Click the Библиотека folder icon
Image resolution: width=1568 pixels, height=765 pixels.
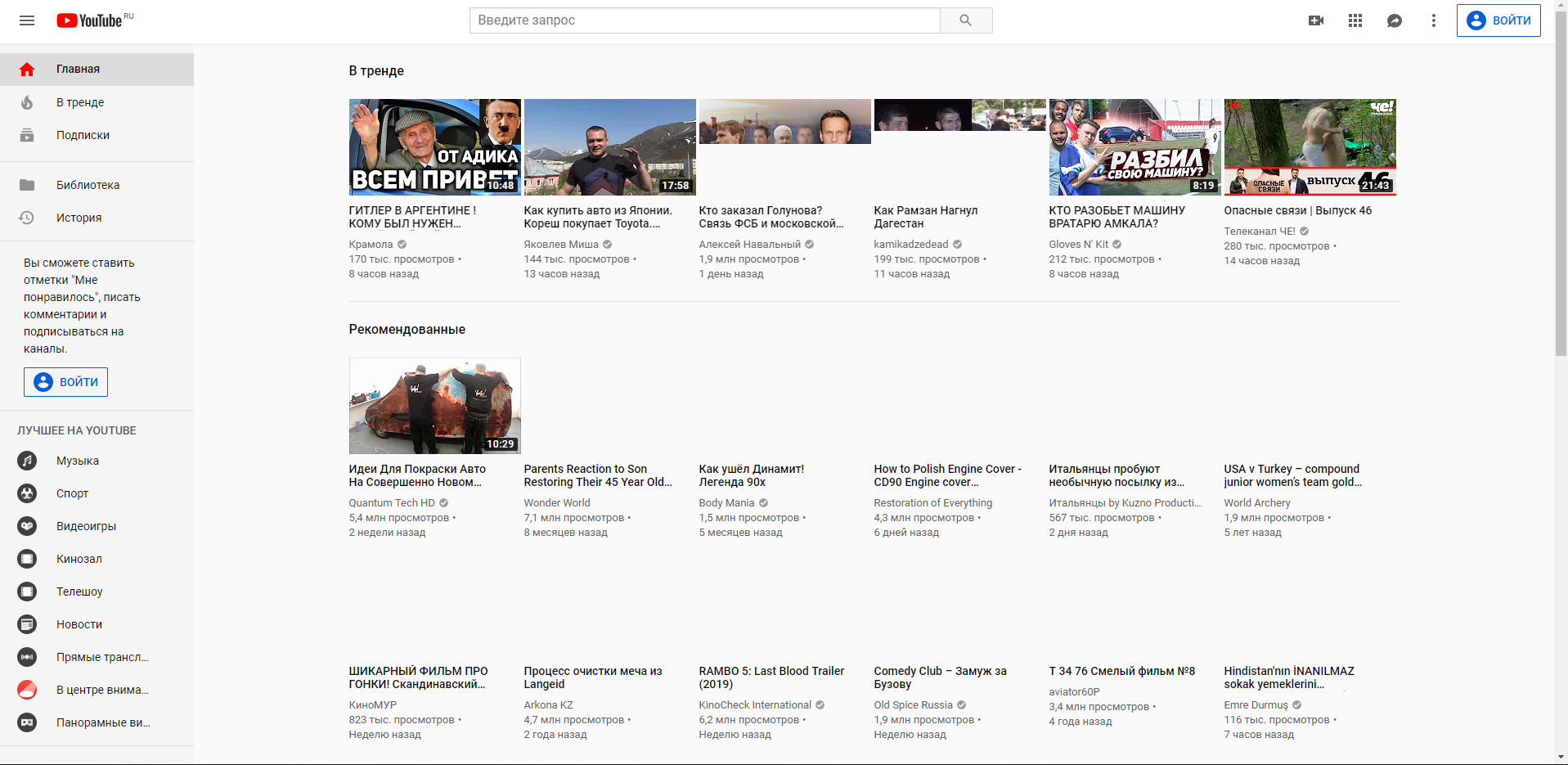tap(27, 185)
